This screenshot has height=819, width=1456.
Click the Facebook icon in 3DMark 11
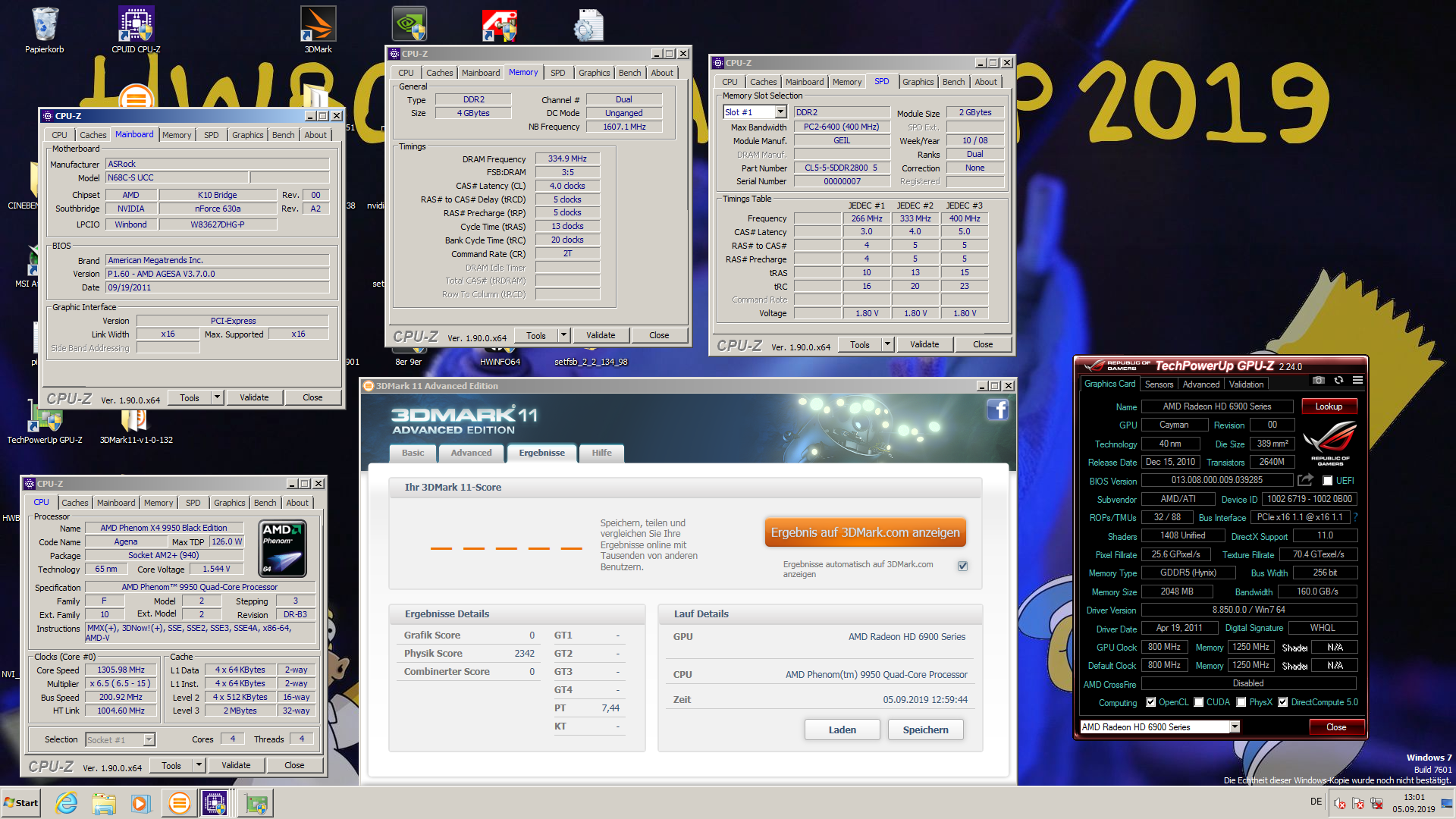(997, 410)
